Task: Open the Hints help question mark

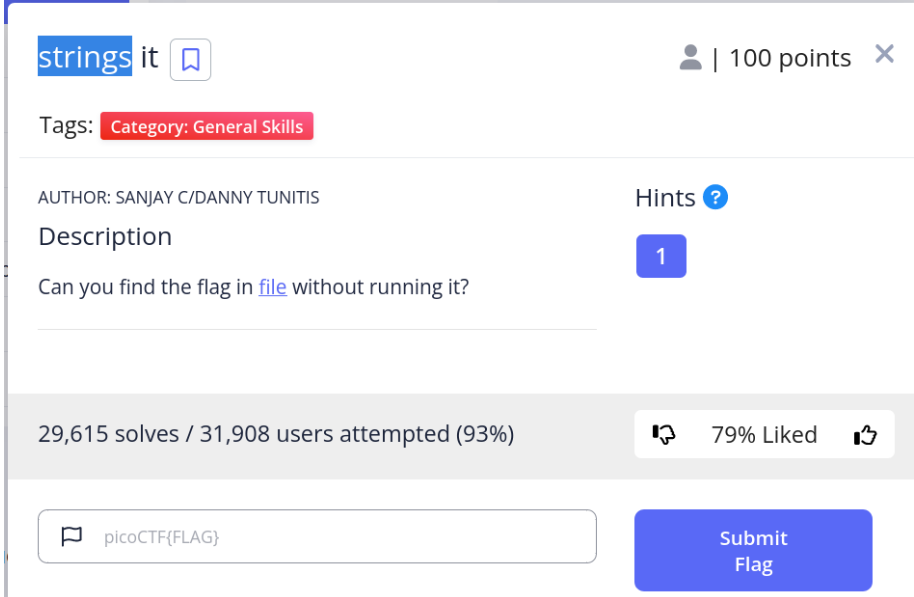Action: 715,197
